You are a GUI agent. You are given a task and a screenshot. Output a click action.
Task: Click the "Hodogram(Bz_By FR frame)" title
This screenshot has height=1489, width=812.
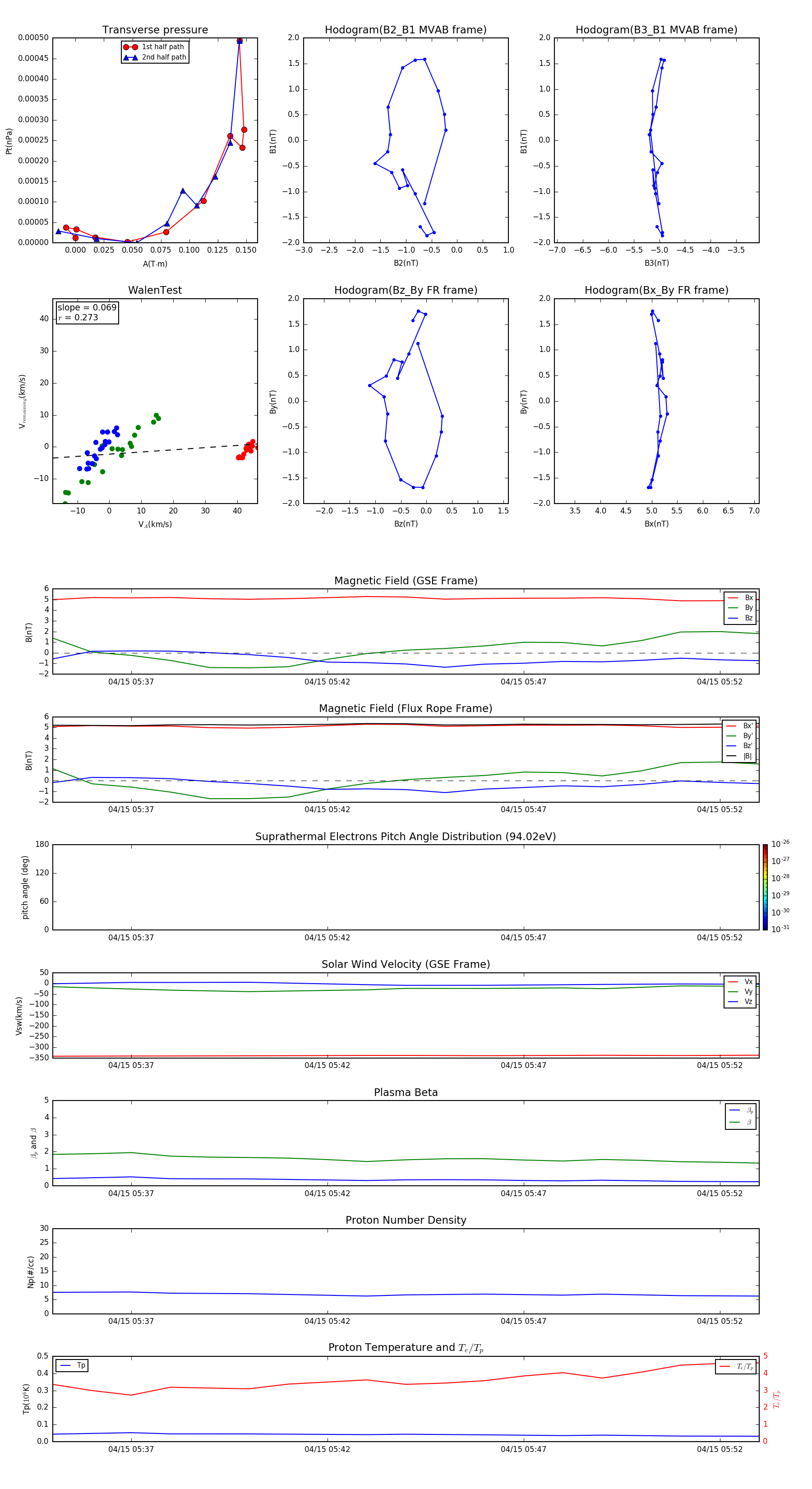pyautogui.click(x=406, y=290)
